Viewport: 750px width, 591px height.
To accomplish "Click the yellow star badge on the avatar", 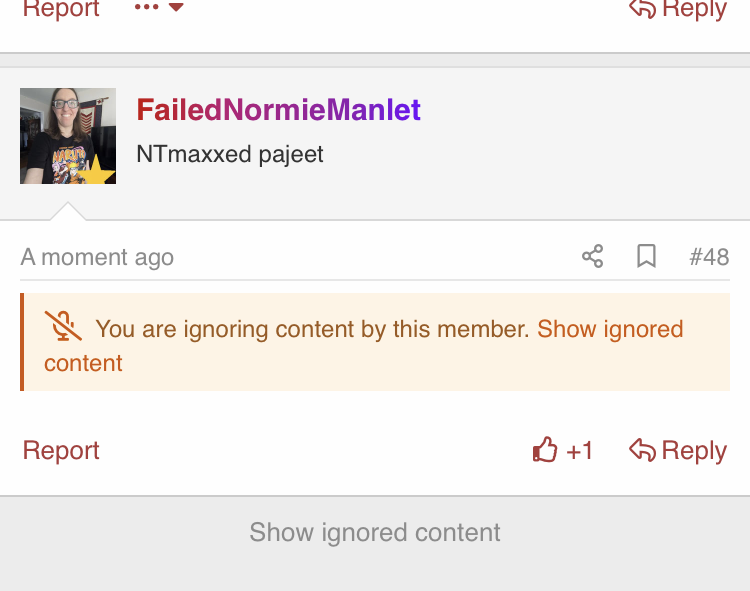I will click(97, 170).
